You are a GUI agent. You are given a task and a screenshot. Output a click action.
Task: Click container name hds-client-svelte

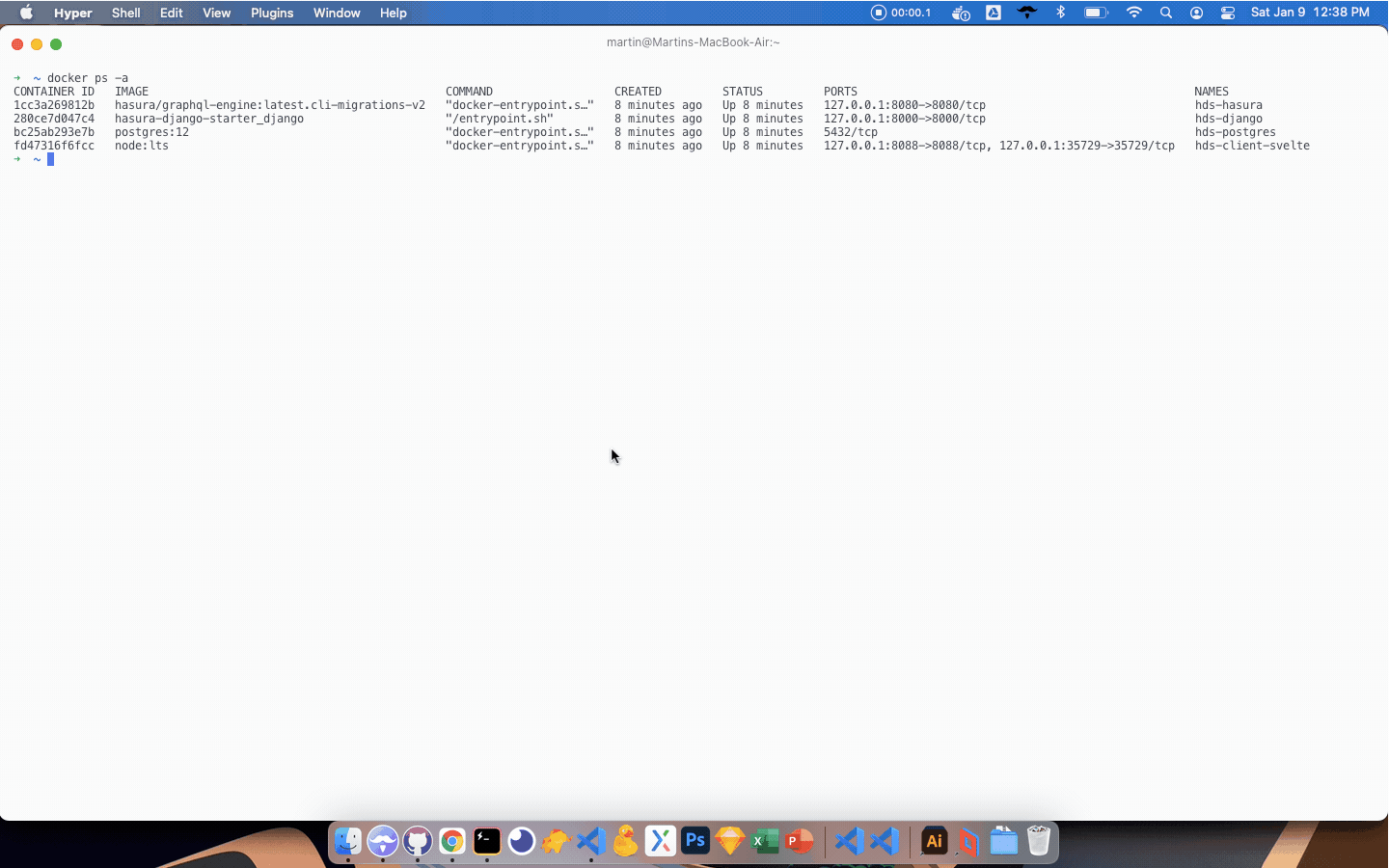click(x=1252, y=146)
